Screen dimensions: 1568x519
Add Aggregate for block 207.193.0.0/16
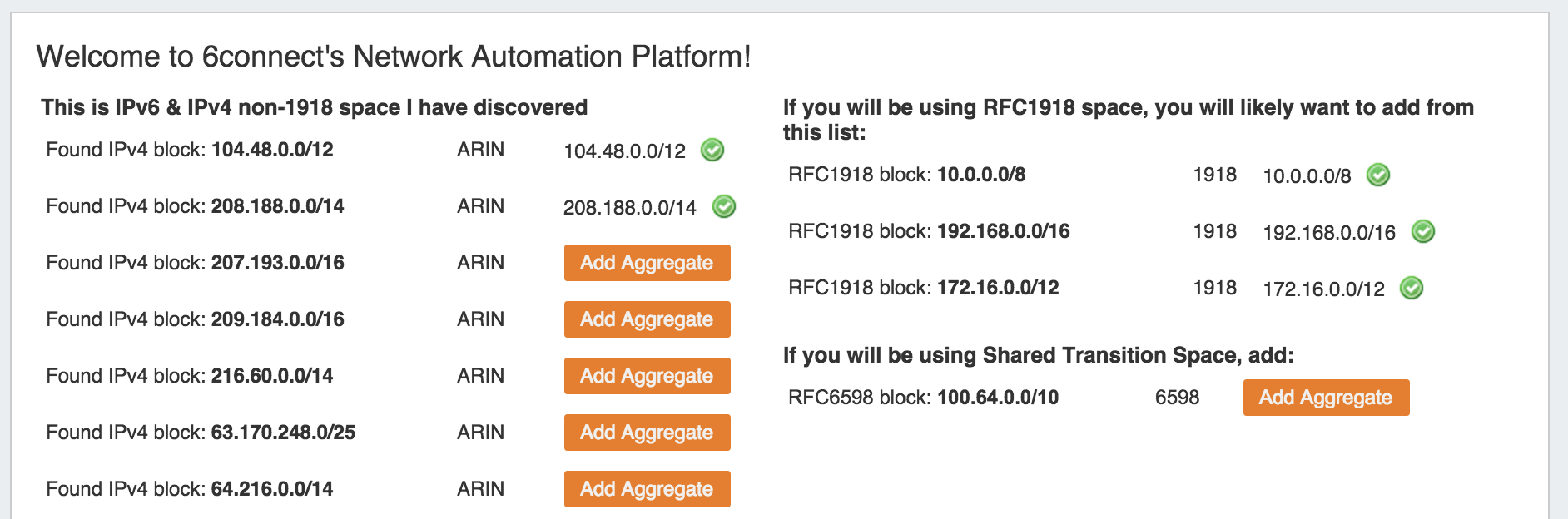point(647,263)
